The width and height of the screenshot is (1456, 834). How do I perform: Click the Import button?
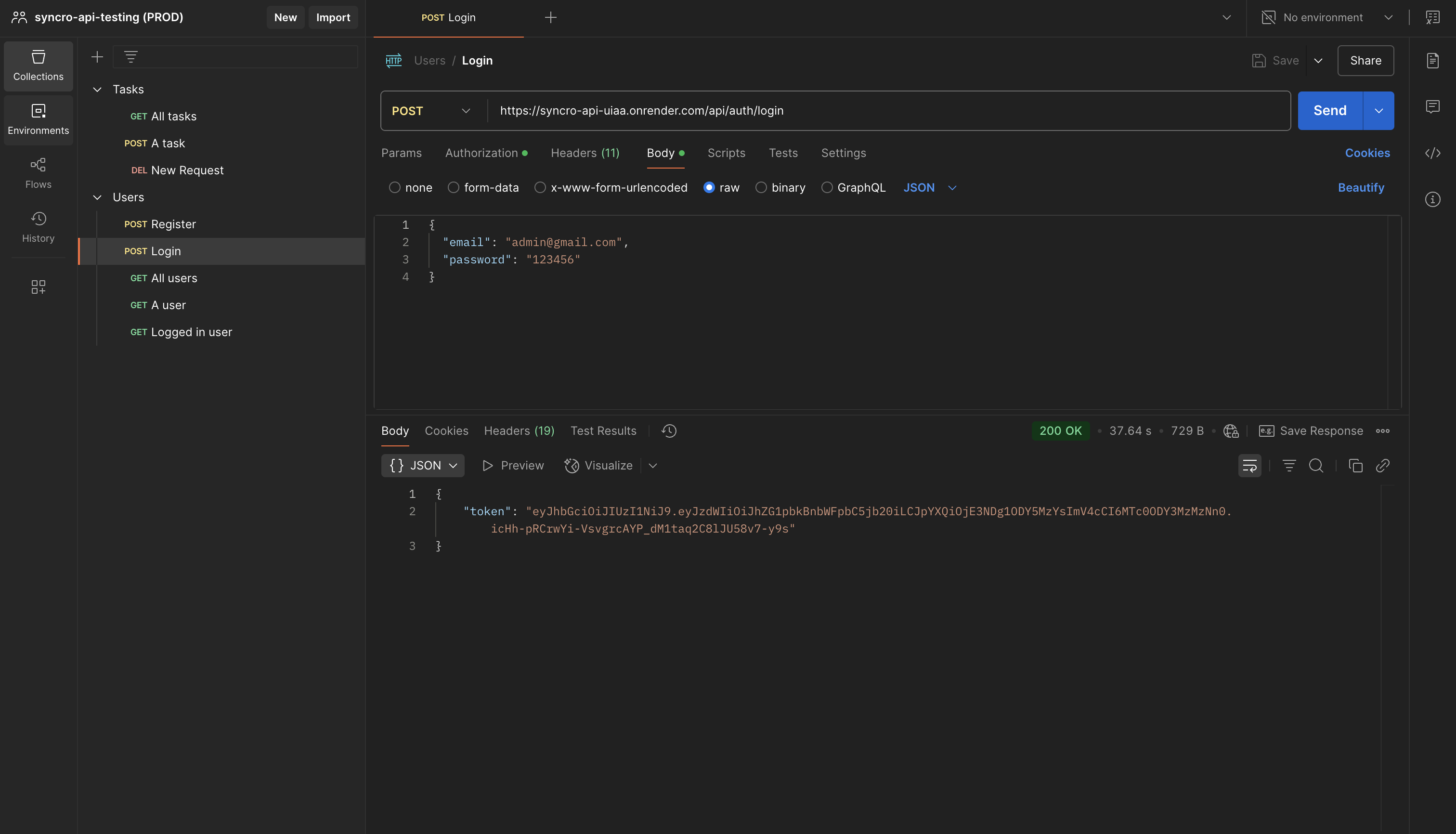pos(333,17)
